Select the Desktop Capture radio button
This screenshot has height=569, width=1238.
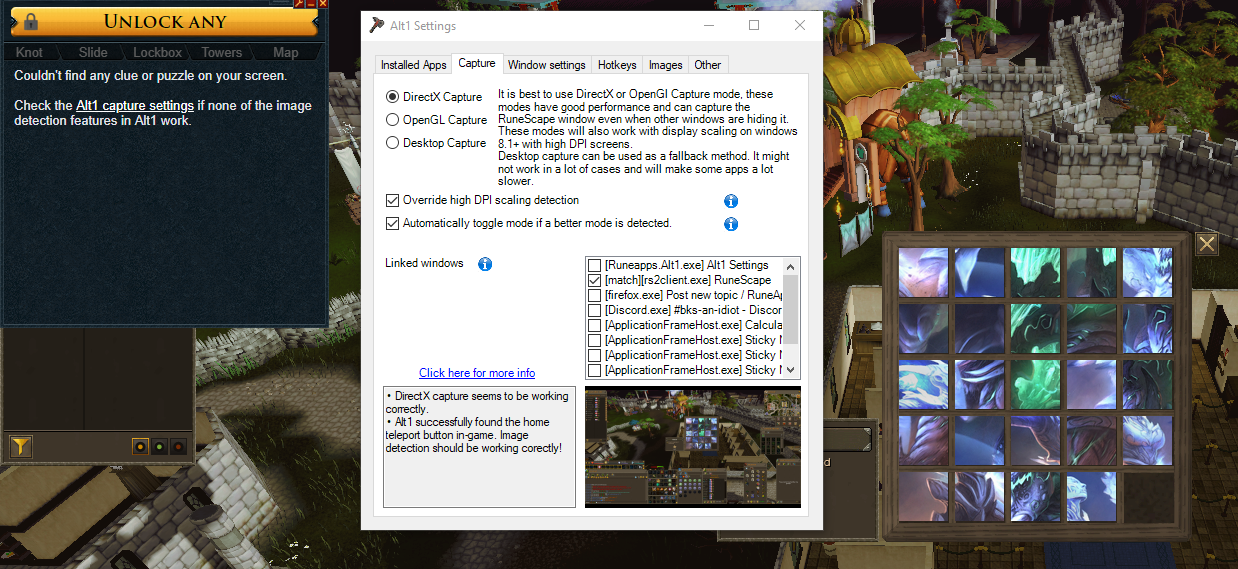coord(393,143)
